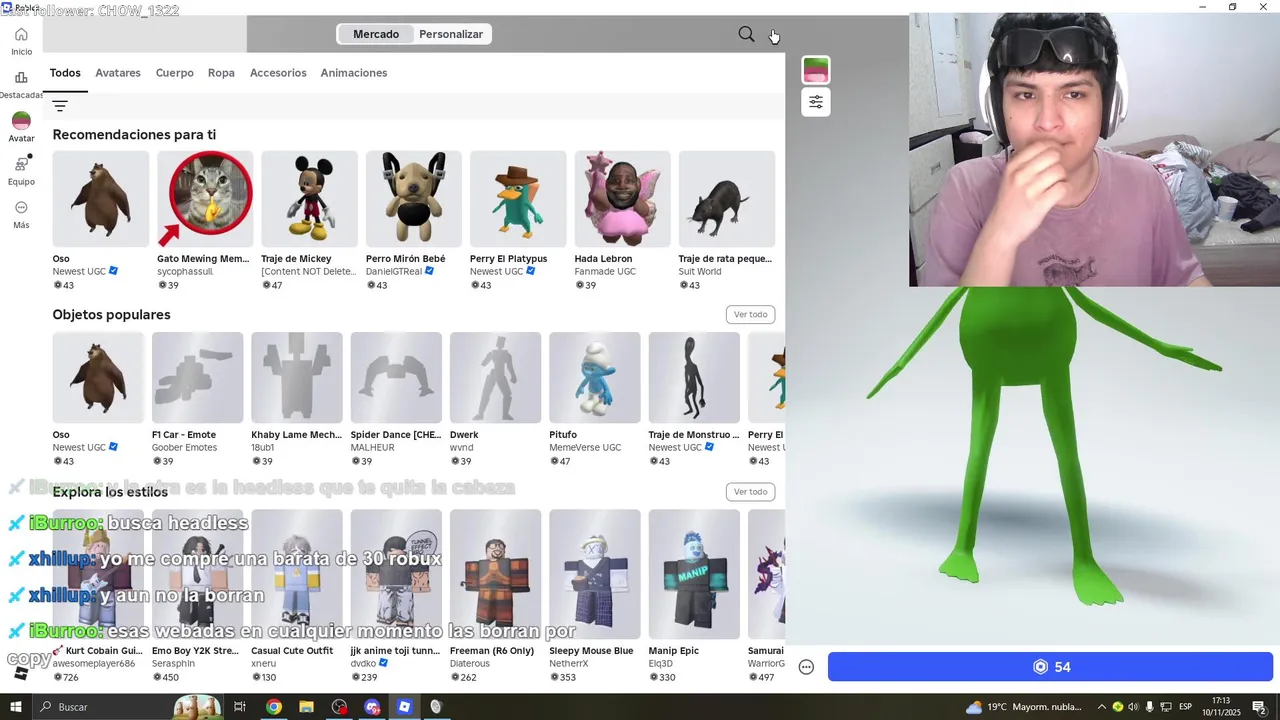
Task: Click Fanmade UGC creator link
Action: pos(605,272)
